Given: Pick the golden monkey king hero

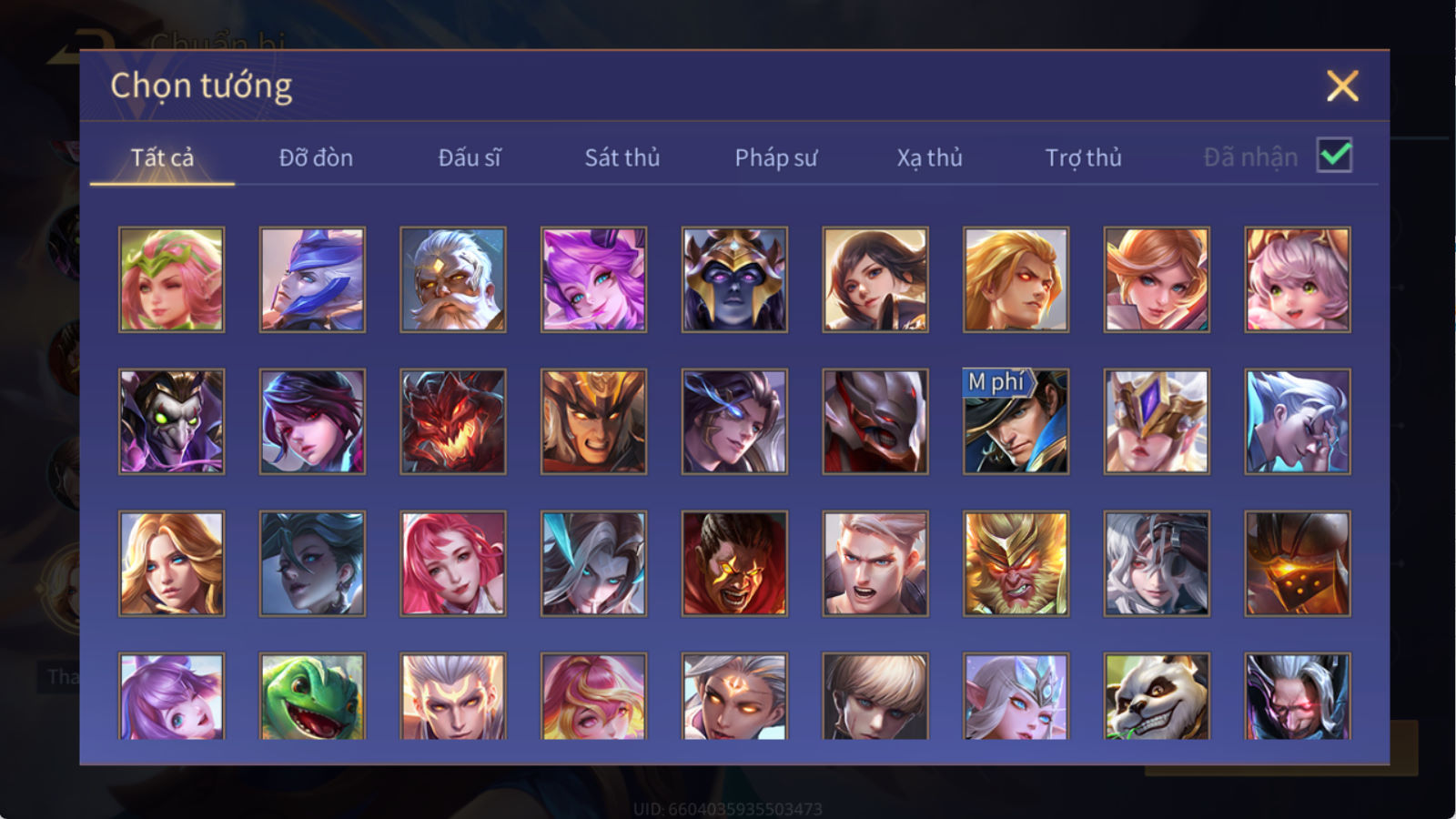Looking at the screenshot, I should coord(1016,563).
